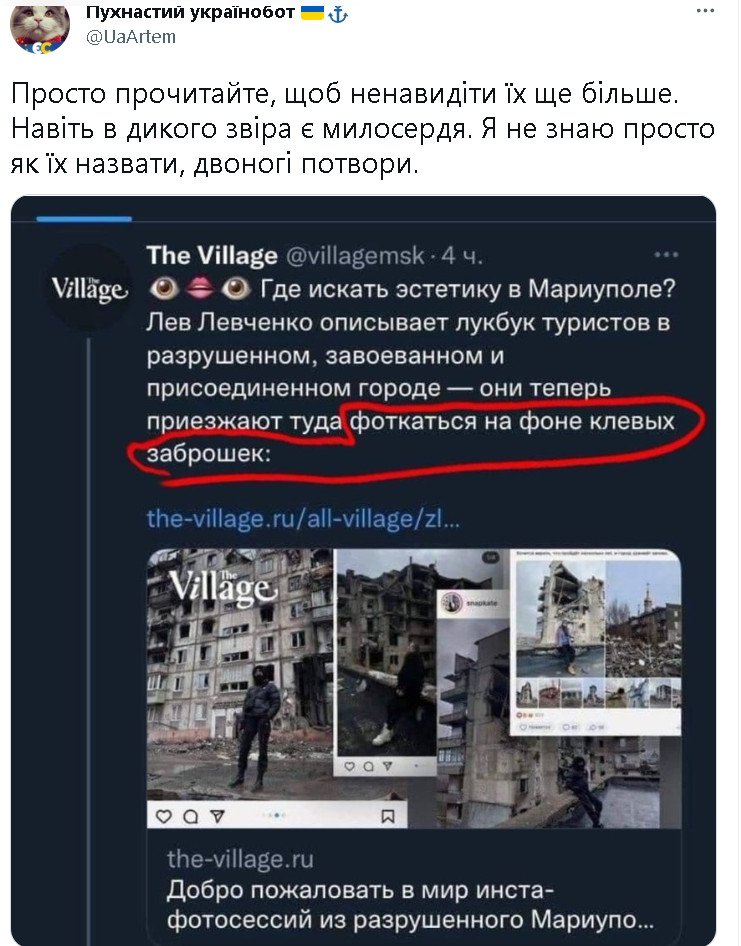Open the the-village.ru link card title
This screenshot has height=946, width=741.
click(x=410, y=905)
